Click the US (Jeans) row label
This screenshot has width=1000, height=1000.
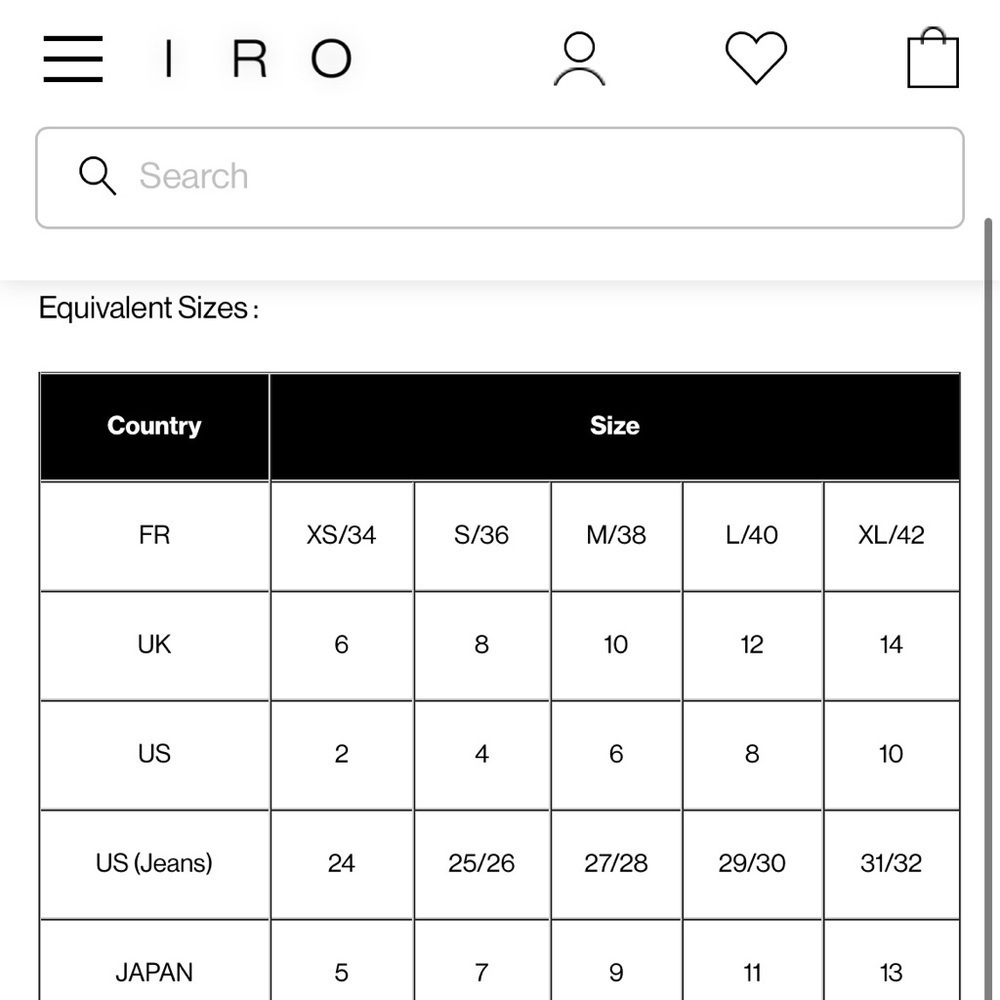pyautogui.click(x=154, y=864)
